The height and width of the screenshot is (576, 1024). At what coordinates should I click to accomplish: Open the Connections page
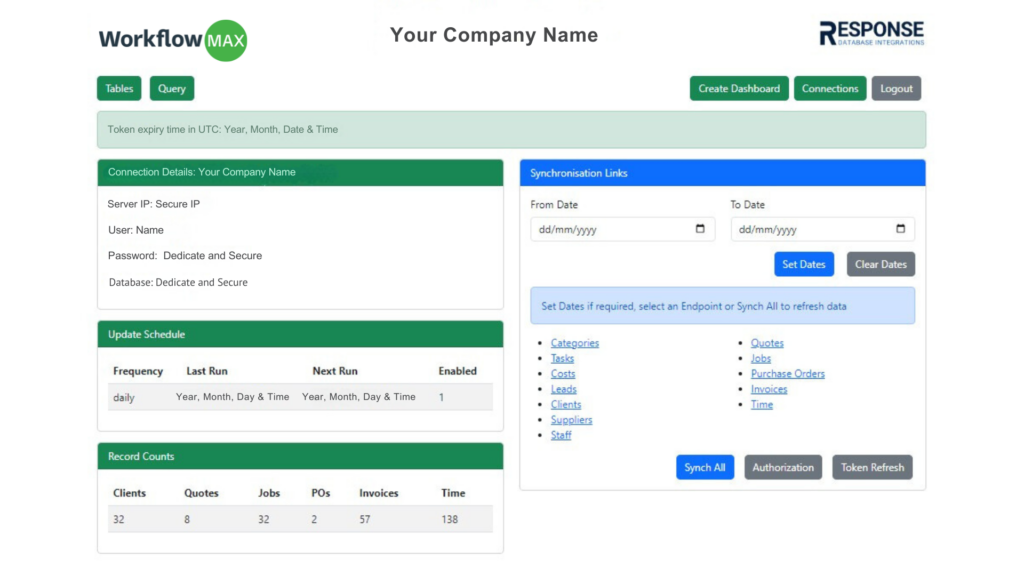coord(830,89)
